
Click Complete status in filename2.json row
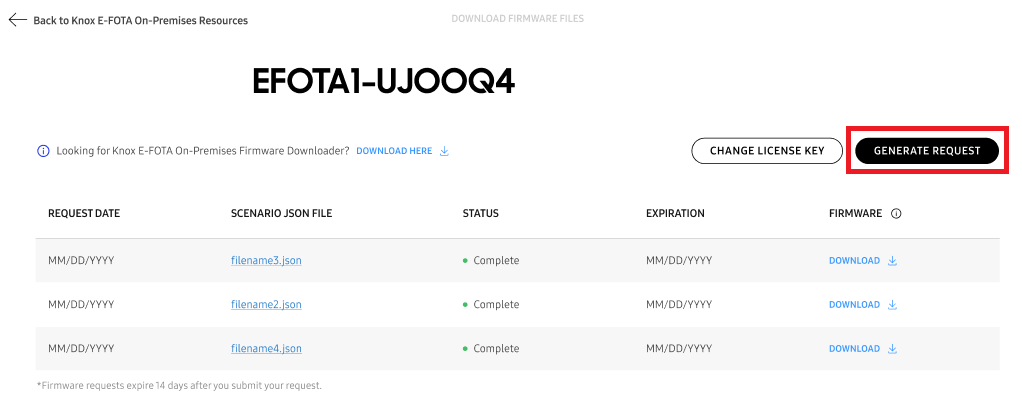[491, 304]
